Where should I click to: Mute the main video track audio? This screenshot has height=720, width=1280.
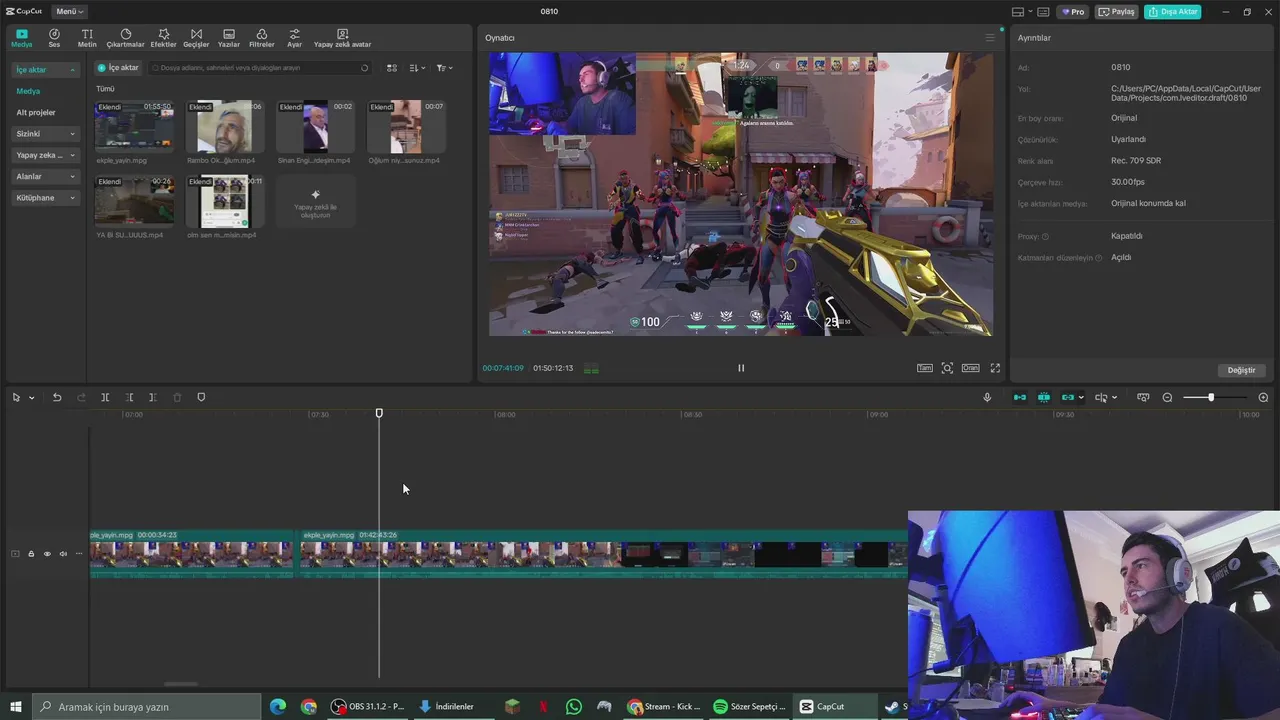[63, 554]
